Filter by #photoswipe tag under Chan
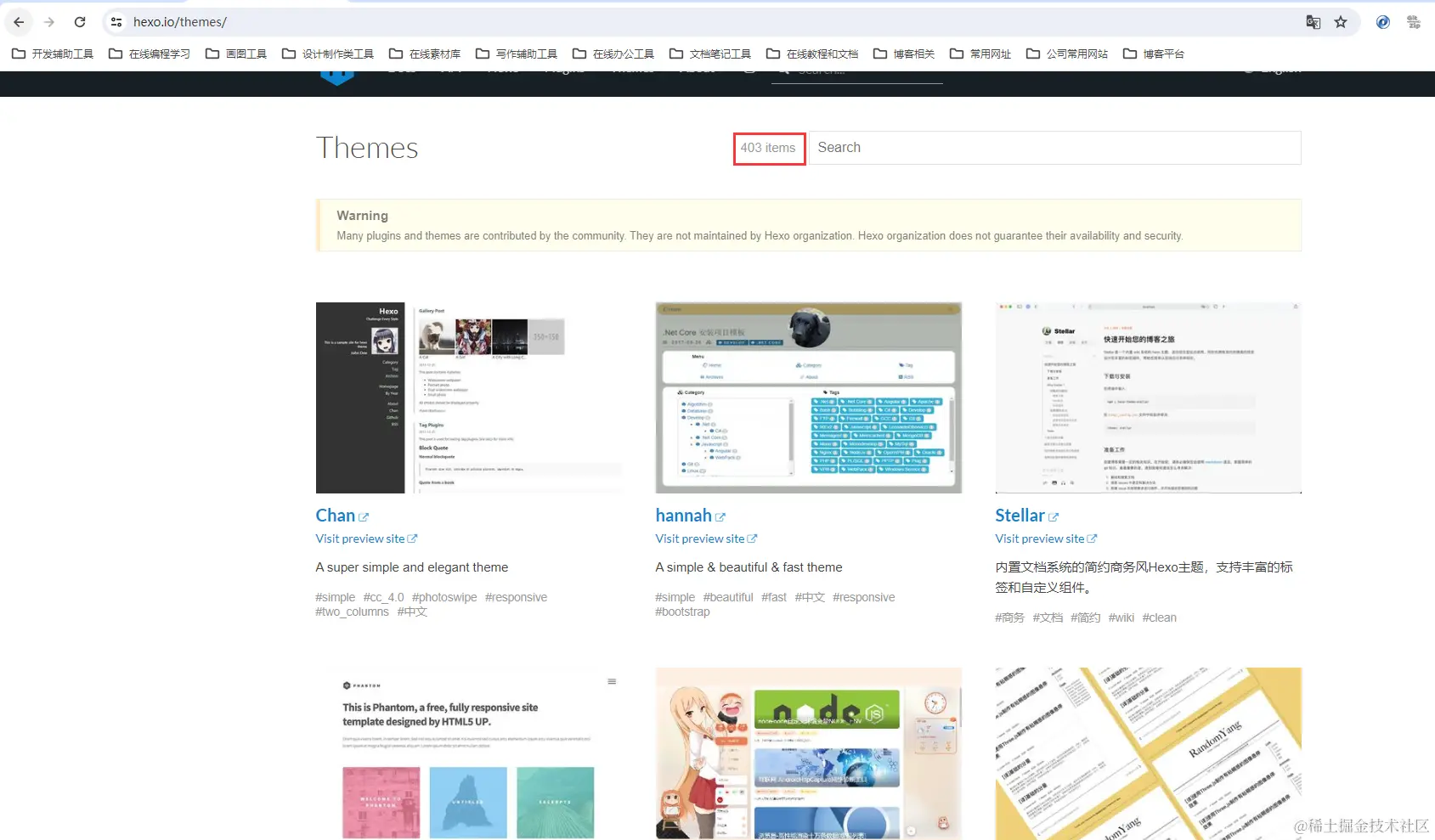The height and width of the screenshot is (840, 1435). (x=444, y=597)
